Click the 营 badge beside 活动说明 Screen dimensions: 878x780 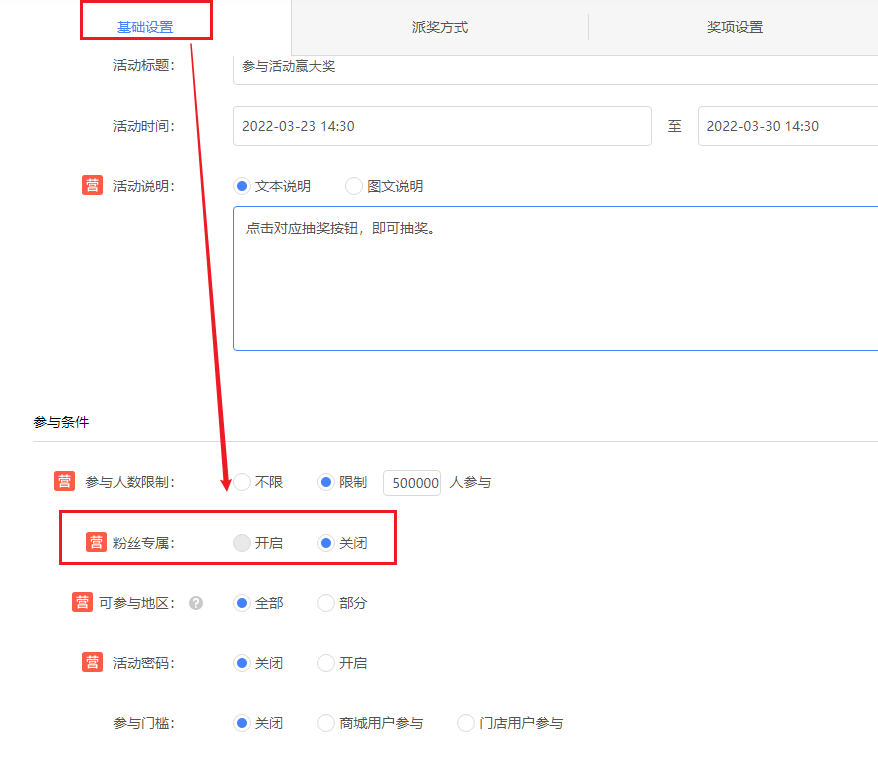click(92, 185)
